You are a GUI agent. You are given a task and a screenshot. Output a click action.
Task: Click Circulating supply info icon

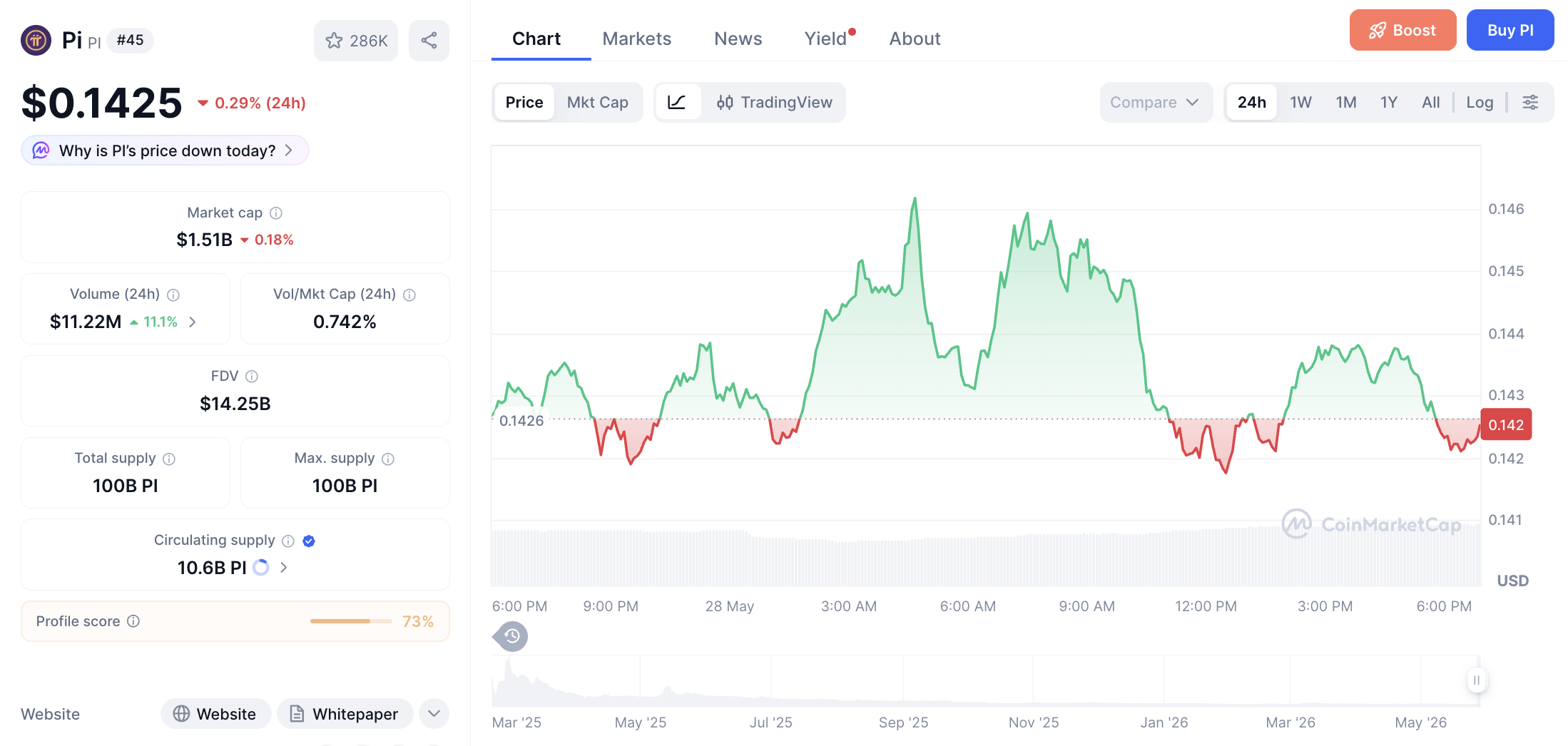point(288,541)
